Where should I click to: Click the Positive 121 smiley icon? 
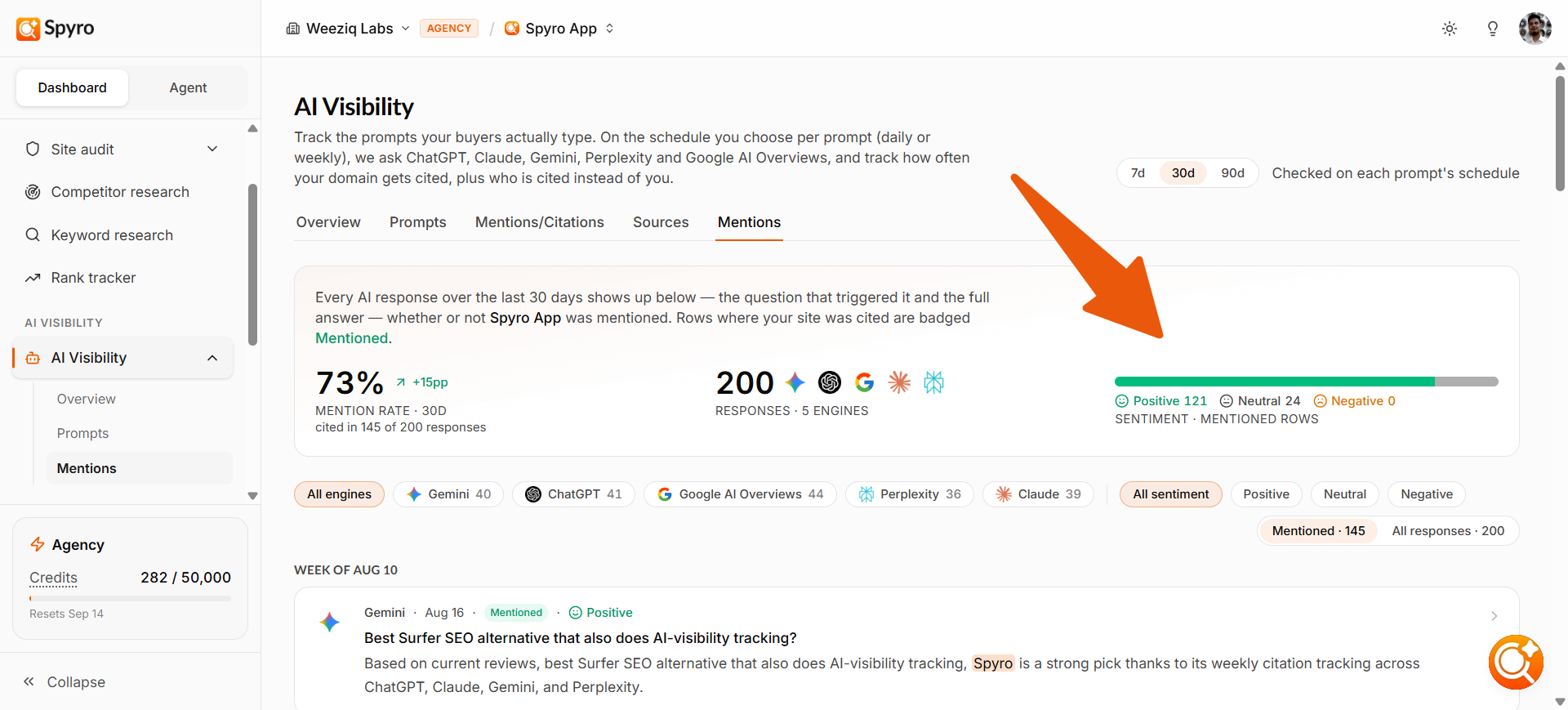[x=1121, y=401]
